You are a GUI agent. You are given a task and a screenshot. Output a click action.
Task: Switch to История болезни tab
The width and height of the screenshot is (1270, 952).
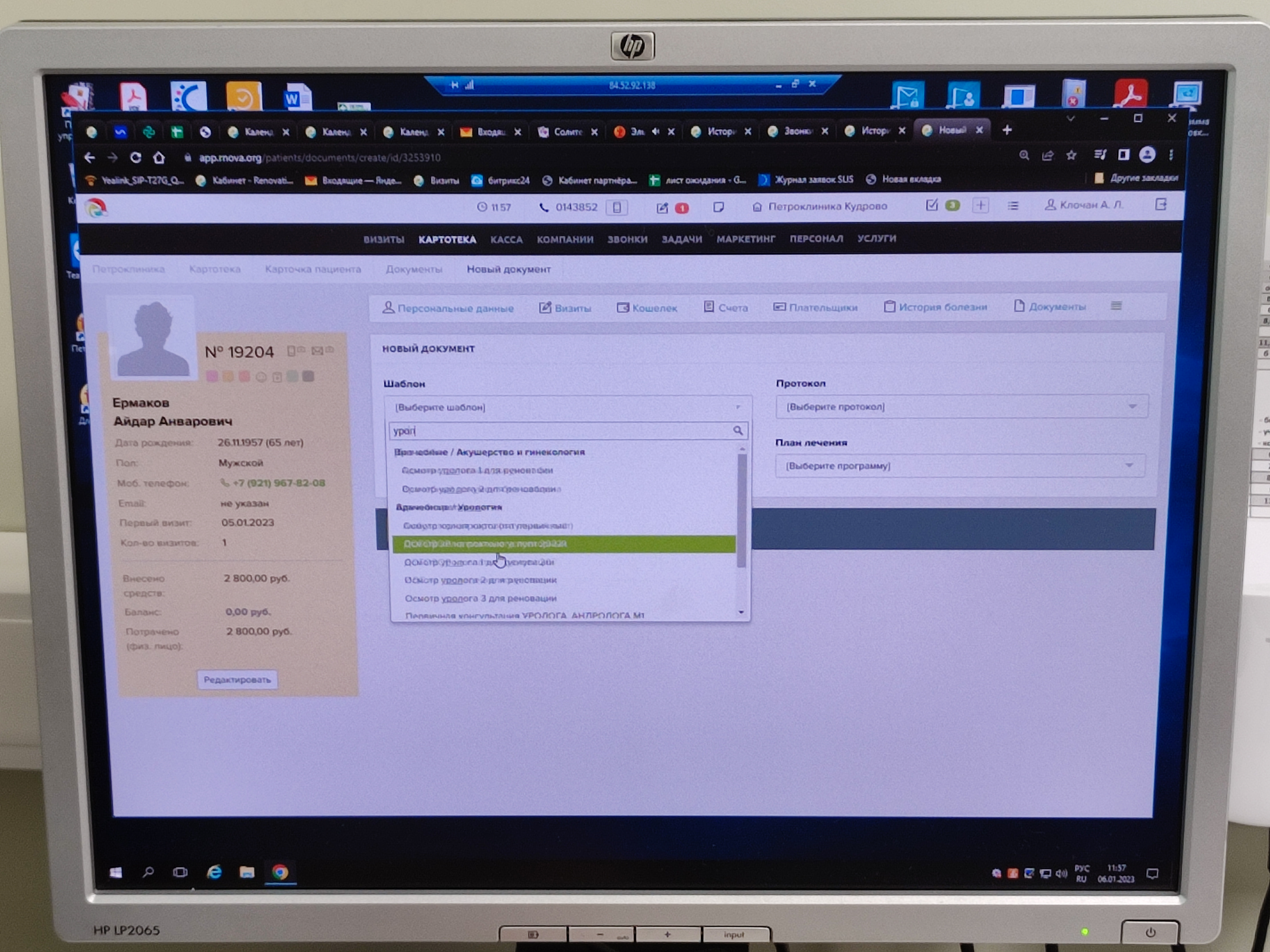[935, 307]
